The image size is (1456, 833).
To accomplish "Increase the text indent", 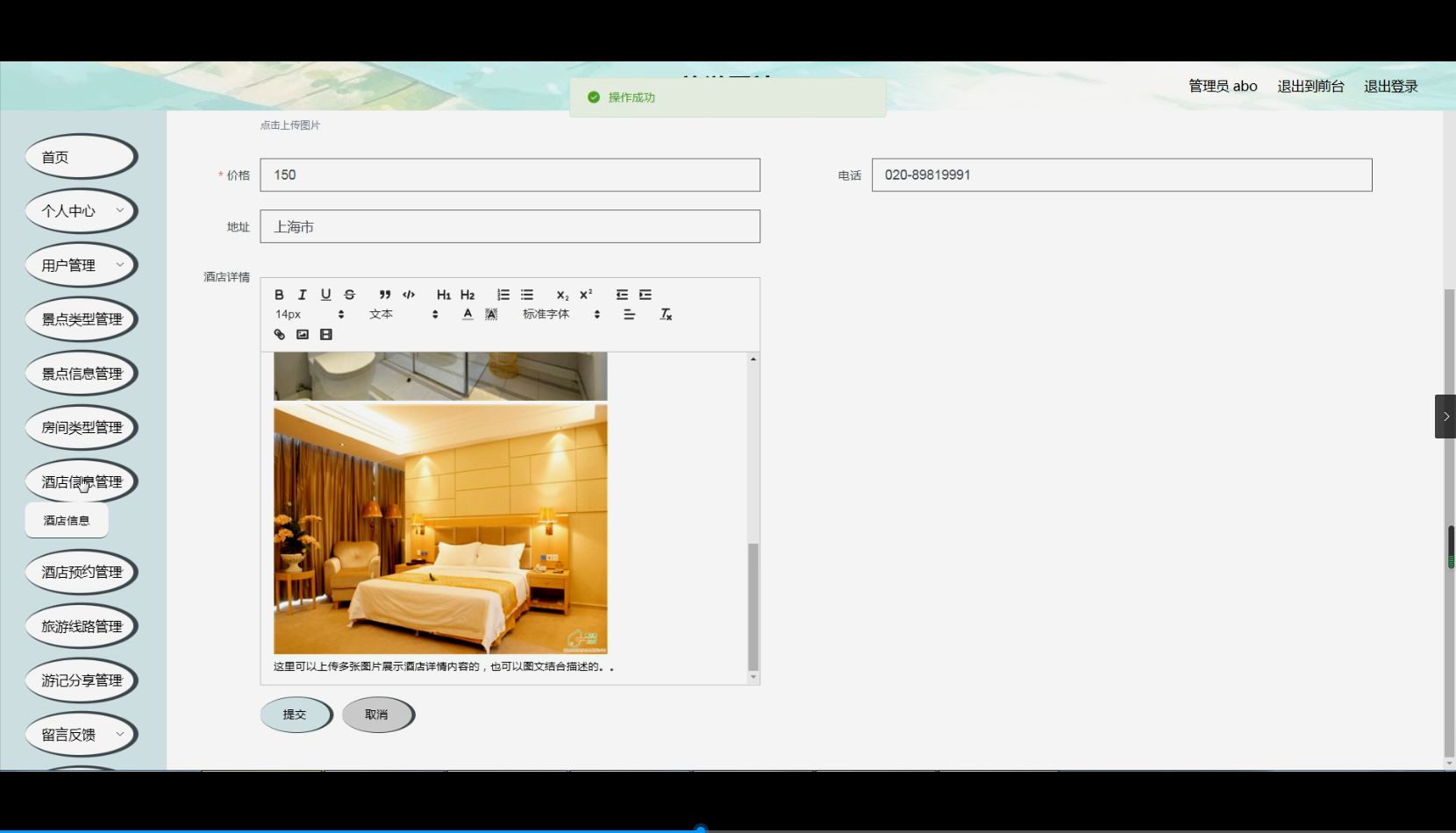I will [x=646, y=295].
